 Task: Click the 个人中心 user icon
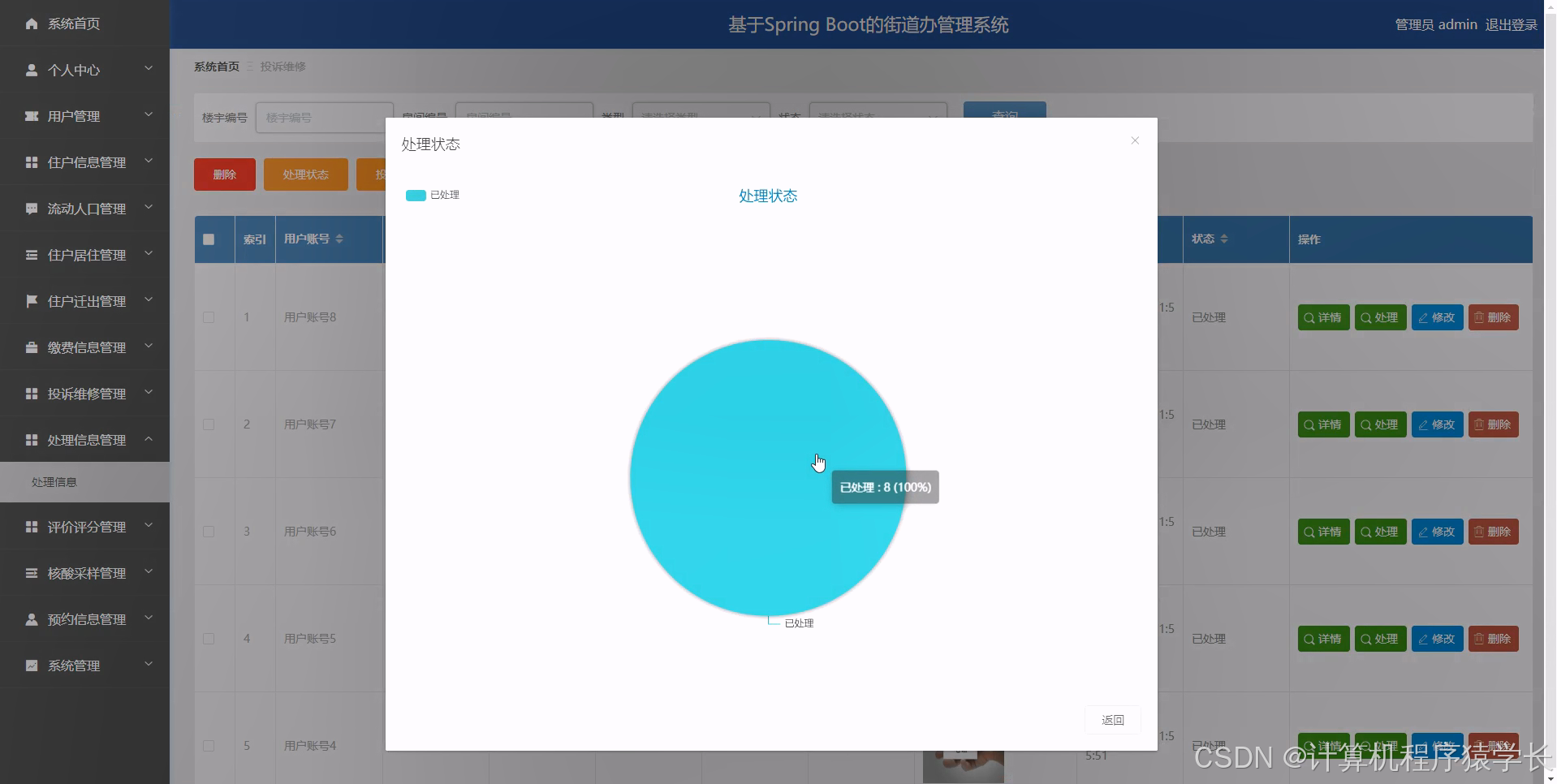(31, 70)
